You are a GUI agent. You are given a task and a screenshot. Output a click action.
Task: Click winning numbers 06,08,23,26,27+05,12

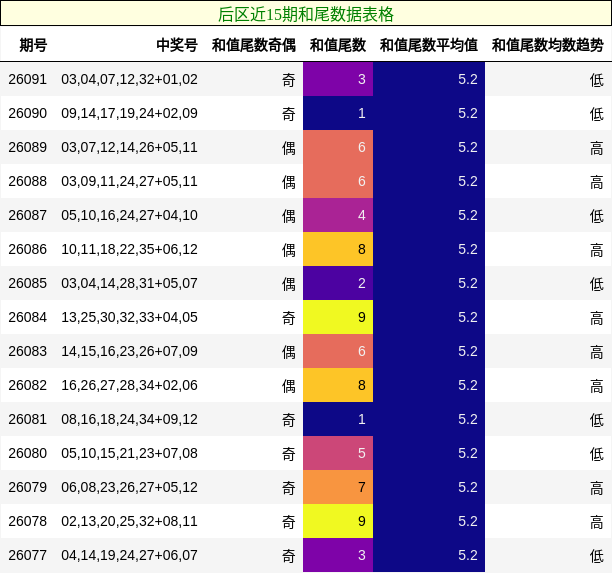[x=129, y=487]
